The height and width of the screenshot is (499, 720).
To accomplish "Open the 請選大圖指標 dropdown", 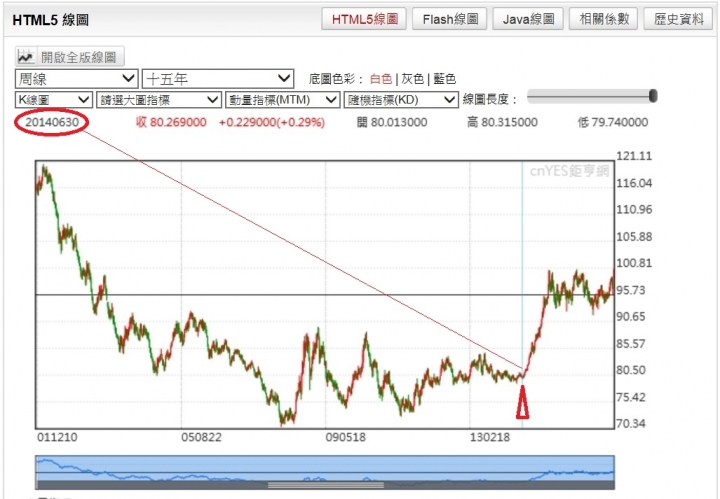I will tap(159, 100).
